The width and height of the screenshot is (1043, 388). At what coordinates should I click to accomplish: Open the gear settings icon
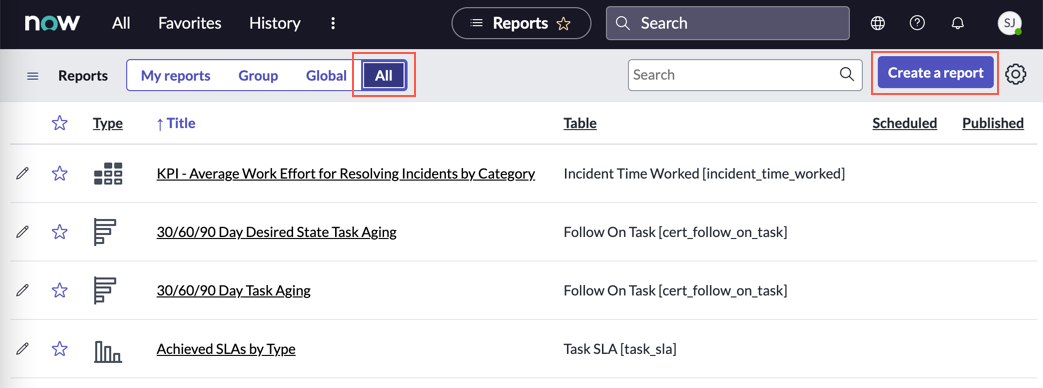pos(1015,75)
